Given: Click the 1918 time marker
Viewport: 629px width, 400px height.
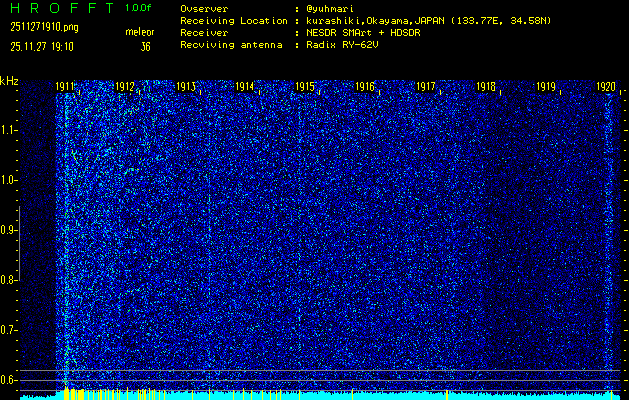Looking at the screenshot, I should tap(486, 87).
